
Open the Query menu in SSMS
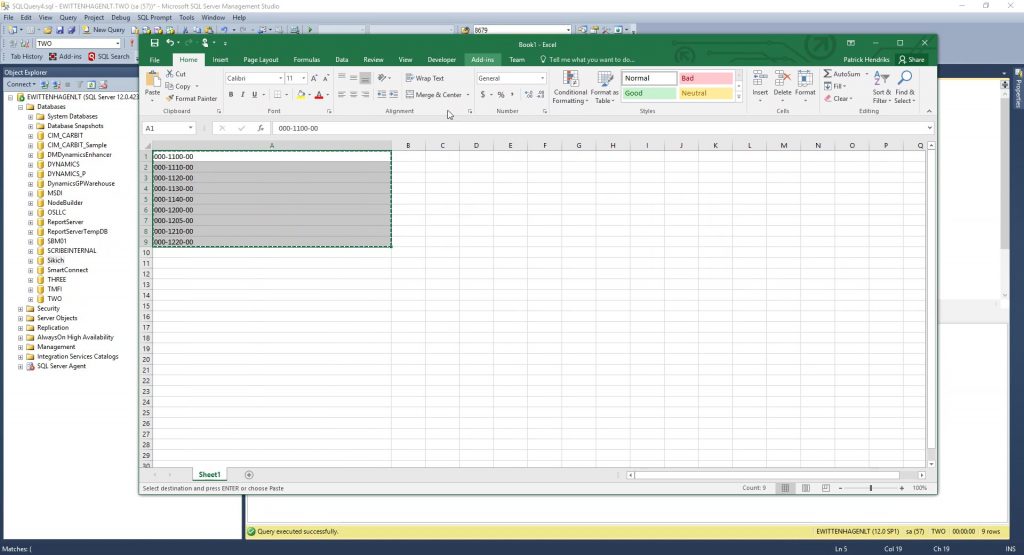68,17
